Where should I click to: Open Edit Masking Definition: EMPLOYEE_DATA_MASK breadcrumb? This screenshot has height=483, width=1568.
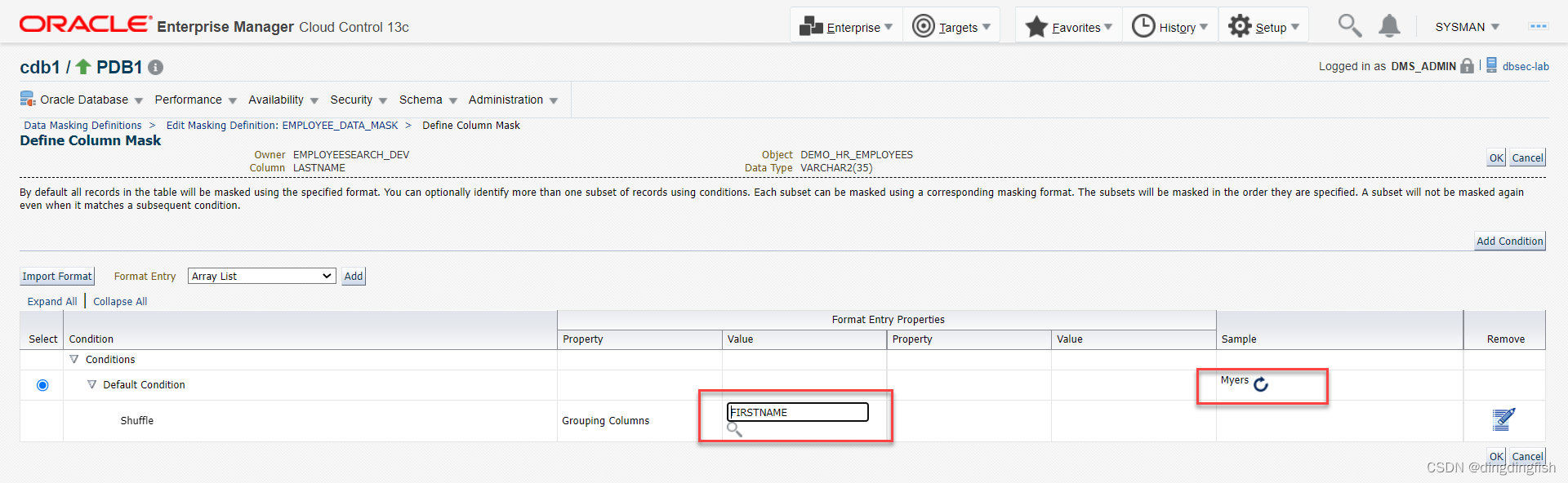(x=282, y=125)
